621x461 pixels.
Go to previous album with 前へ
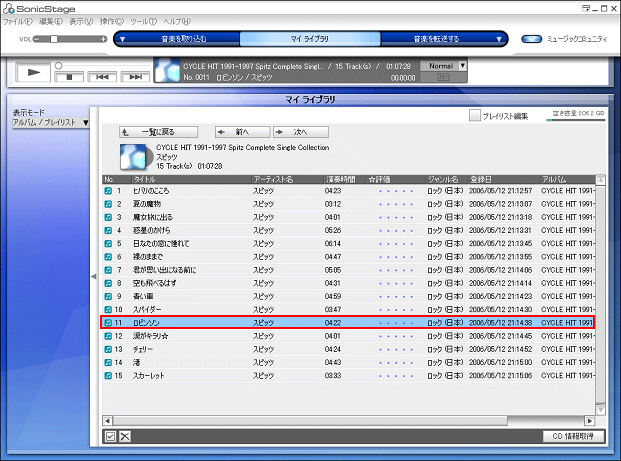pos(242,132)
